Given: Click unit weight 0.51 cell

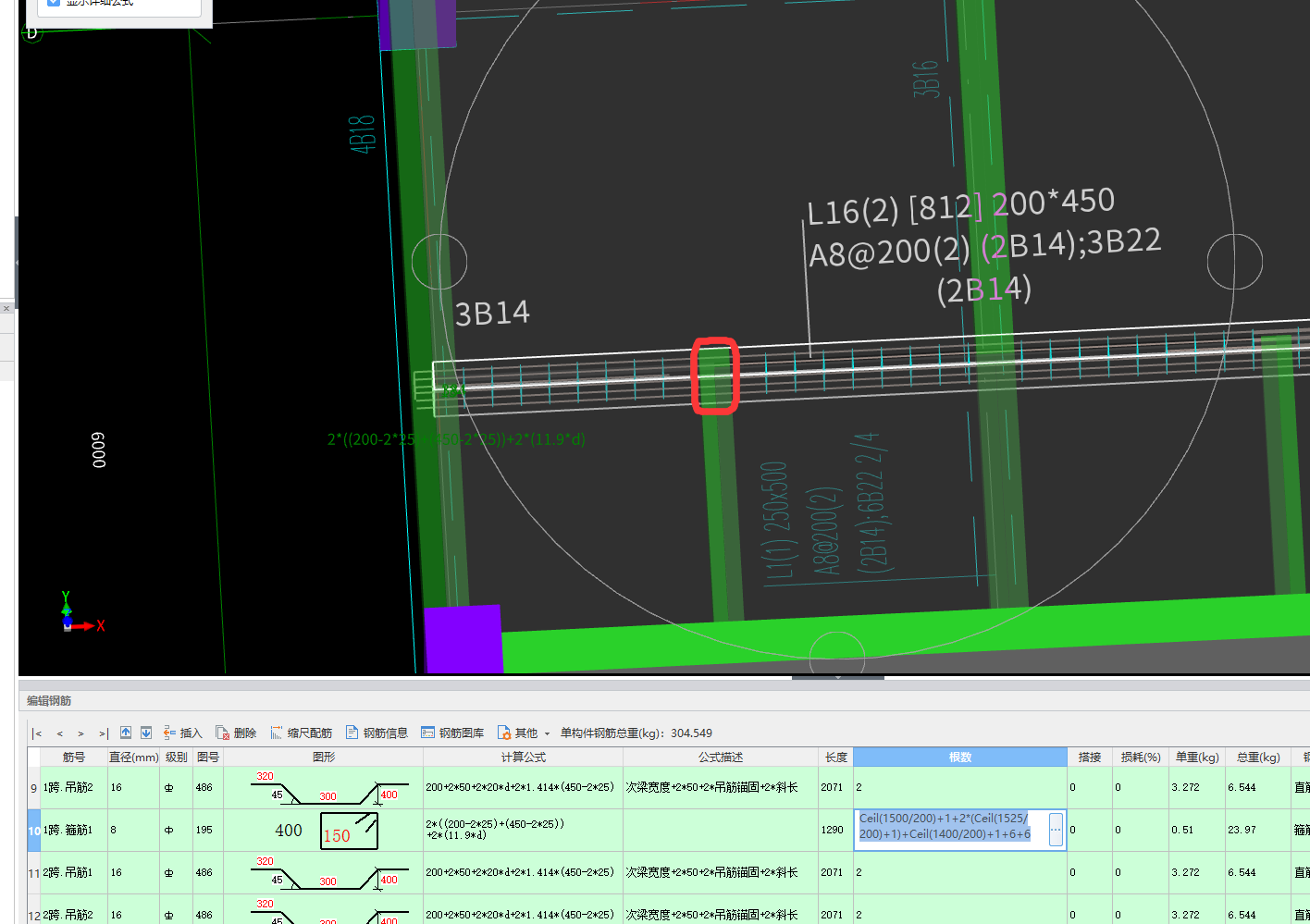Looking at the screenshot, I should point(1197,831).
